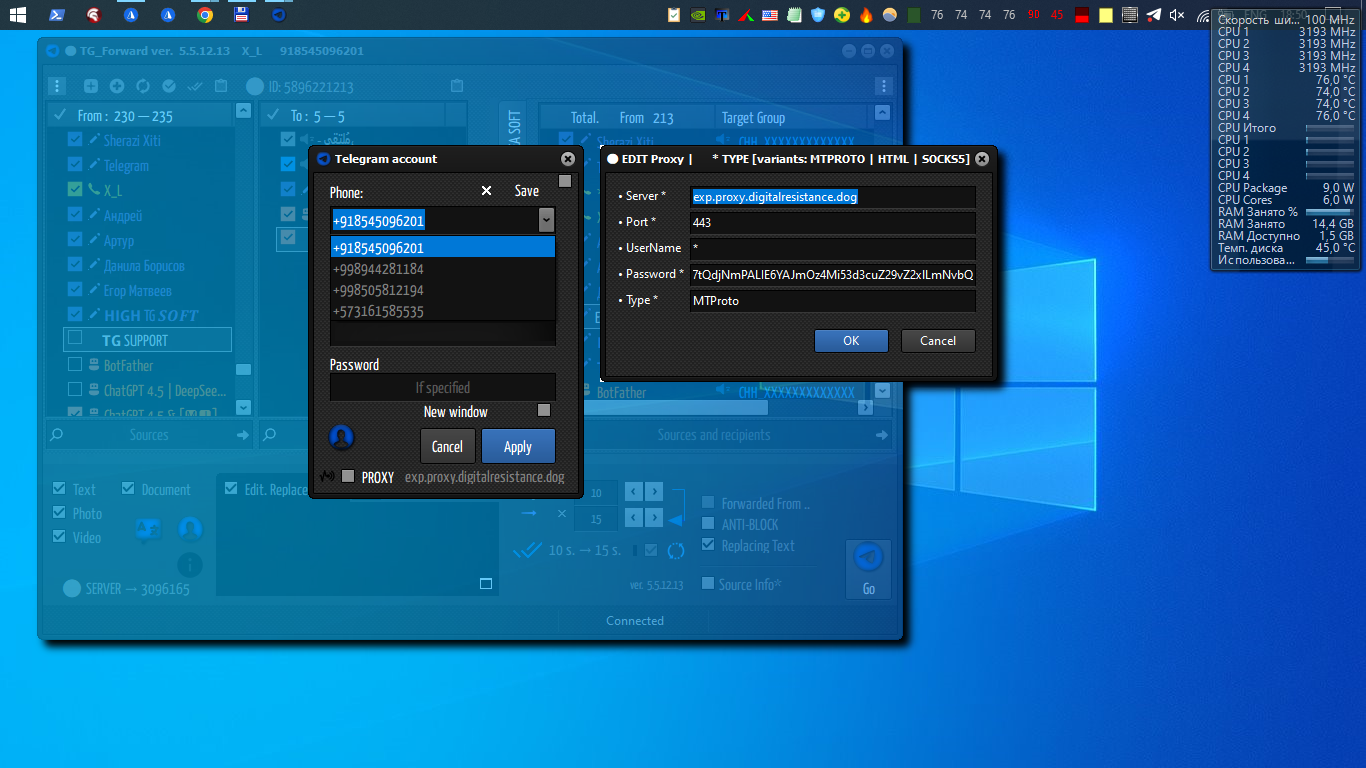Open the Telegram account avatar icon
Viewport: 1366px width, 768px height.
(340, 437)
